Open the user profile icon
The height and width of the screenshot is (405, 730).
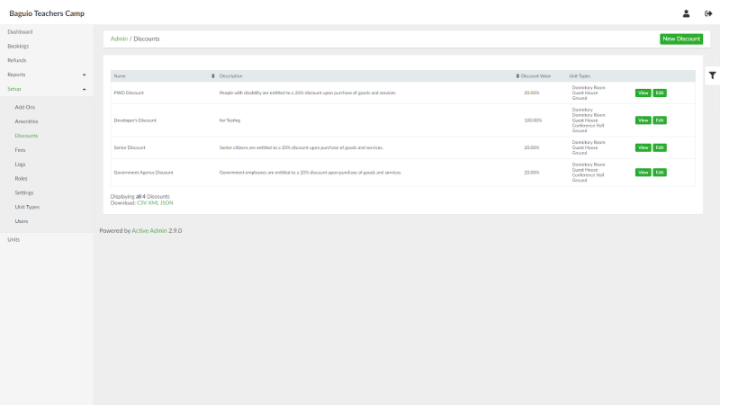click(686, 13)
